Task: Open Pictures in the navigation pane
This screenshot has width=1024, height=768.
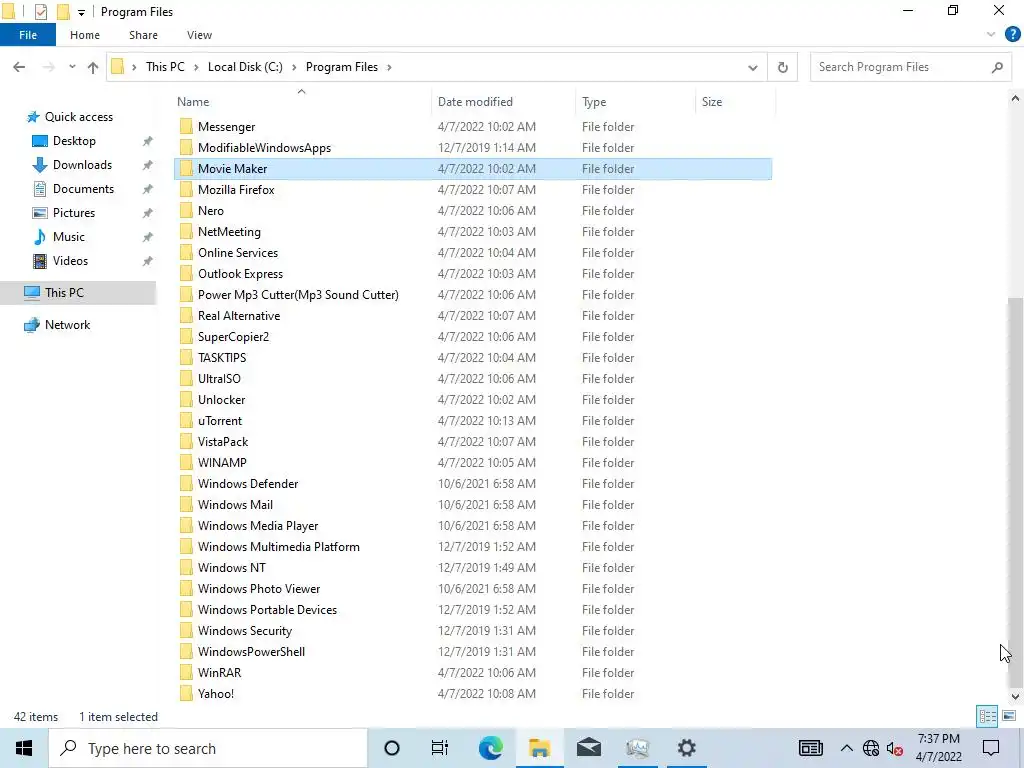Action: 74,213
